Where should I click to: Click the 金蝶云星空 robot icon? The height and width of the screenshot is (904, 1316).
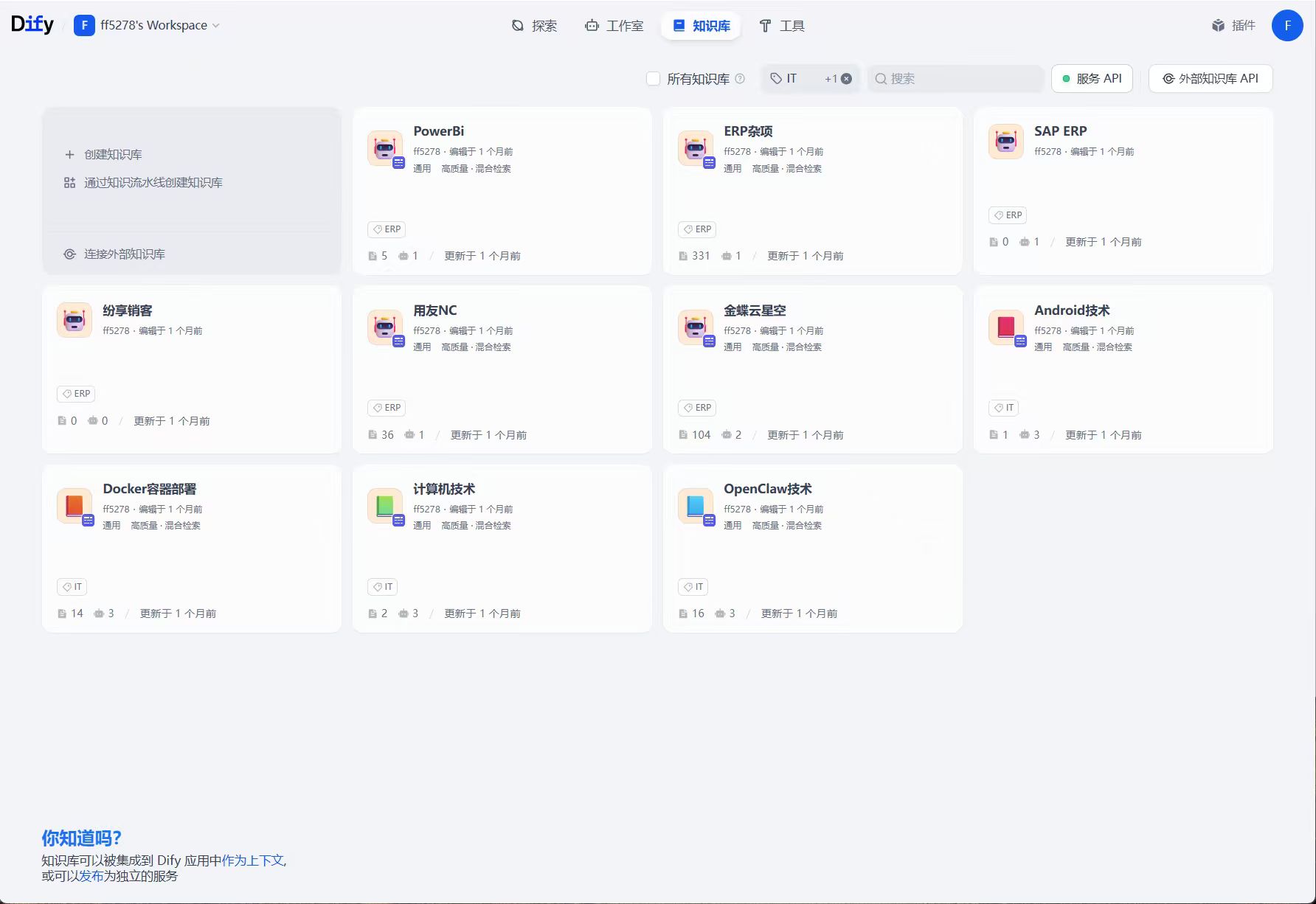click(x=696, y=327)
